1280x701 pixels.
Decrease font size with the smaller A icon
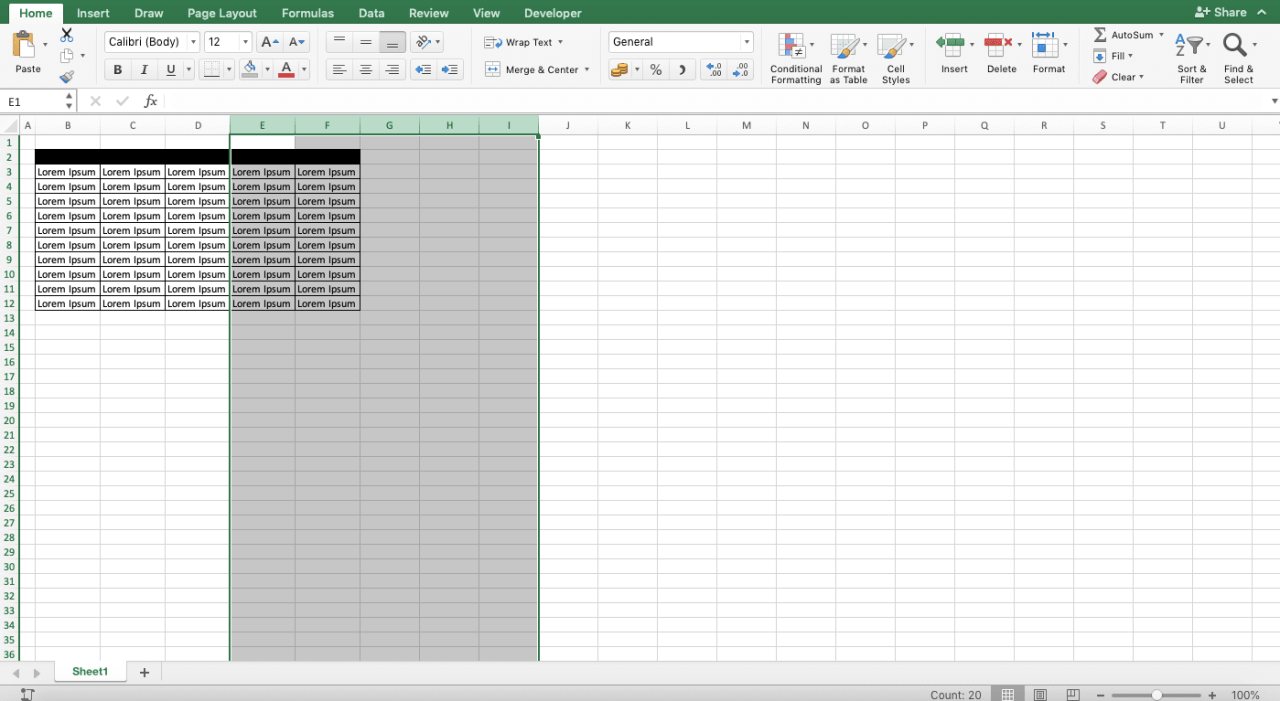[x=297, y=42]
